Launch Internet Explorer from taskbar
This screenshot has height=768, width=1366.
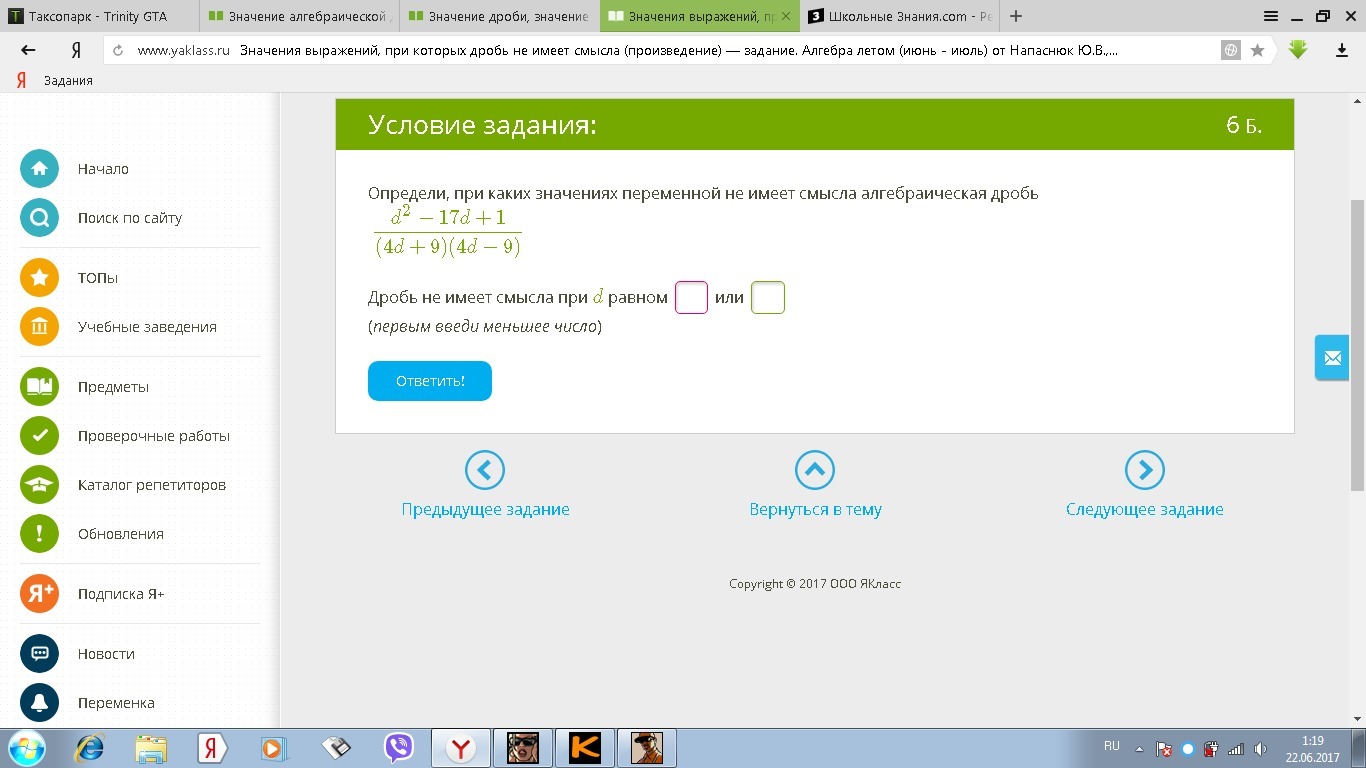click(90, 748)
